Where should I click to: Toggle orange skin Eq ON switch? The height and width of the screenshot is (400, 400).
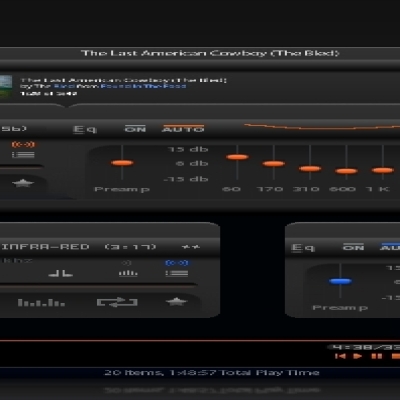click(x=135, y=129)
